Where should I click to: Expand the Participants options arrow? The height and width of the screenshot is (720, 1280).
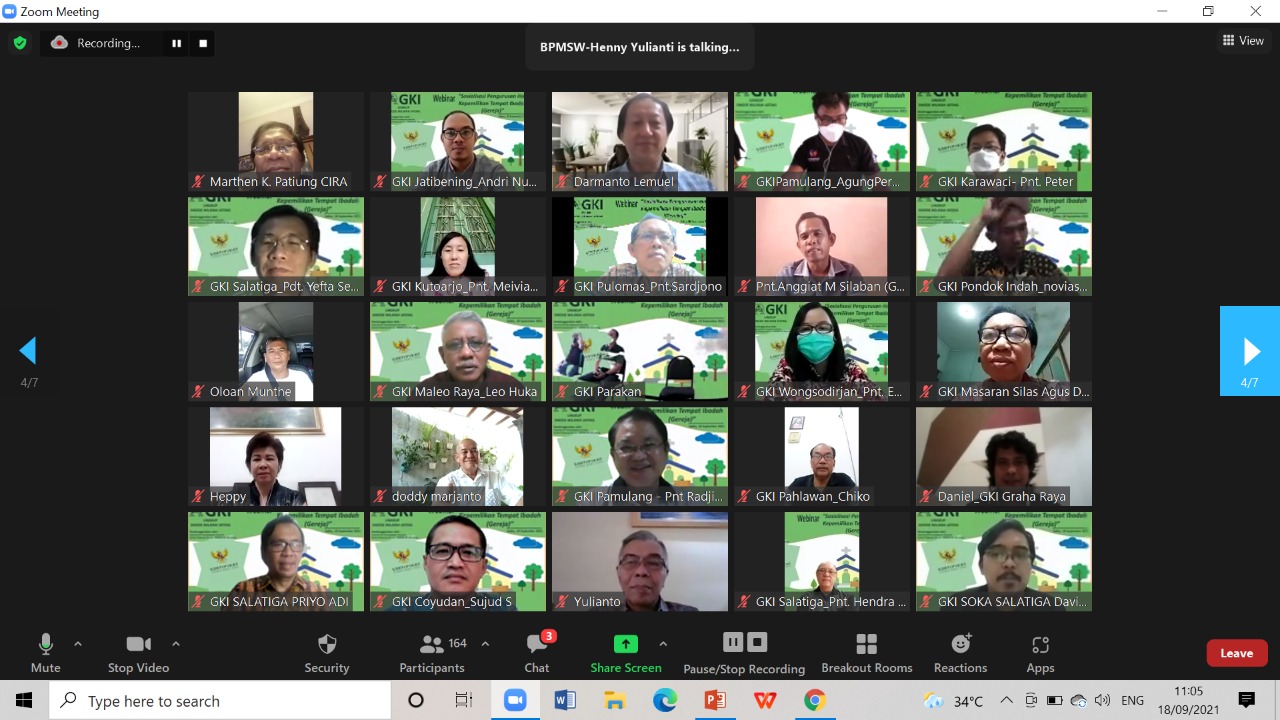coord(485,644)
